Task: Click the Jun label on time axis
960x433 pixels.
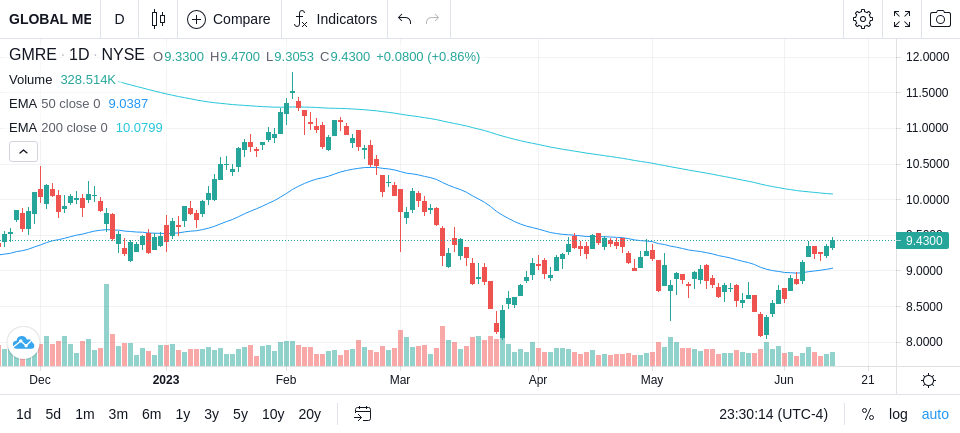Action: [784, 380]
